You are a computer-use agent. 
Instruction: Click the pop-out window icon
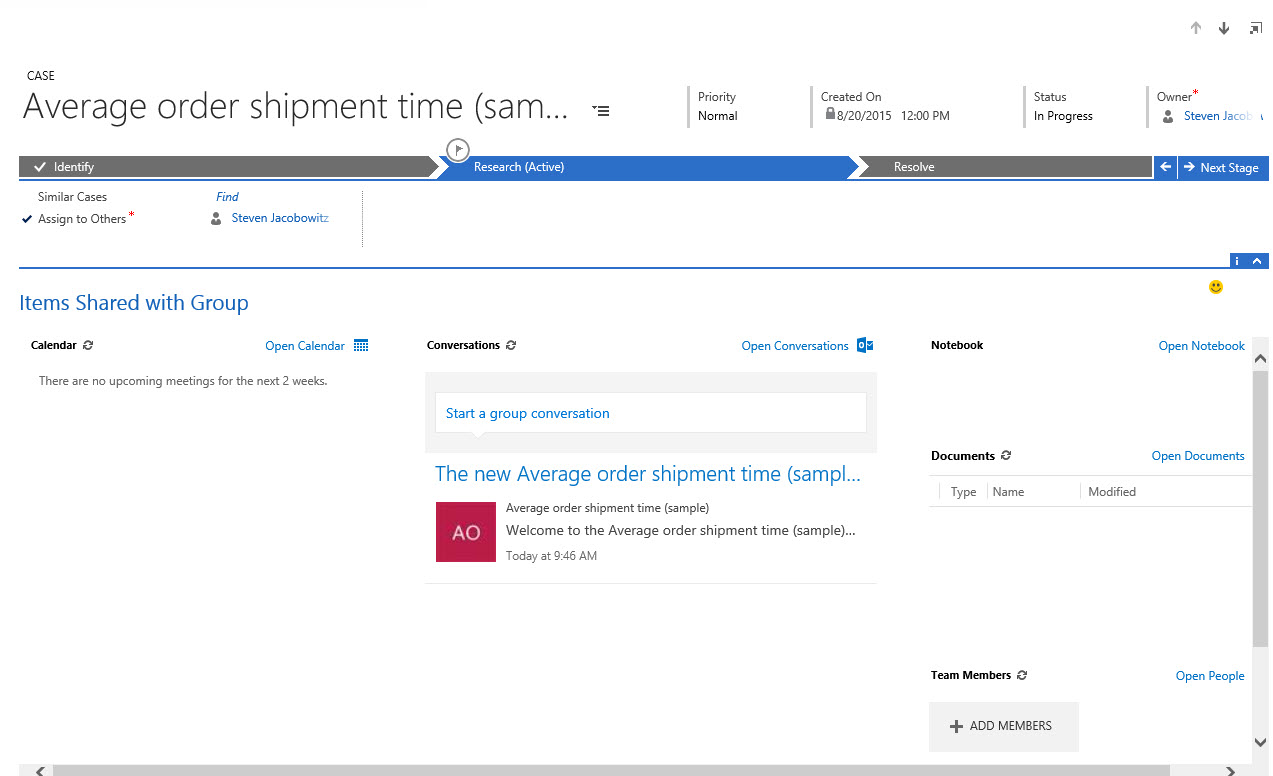click(x=1255, y=29)
